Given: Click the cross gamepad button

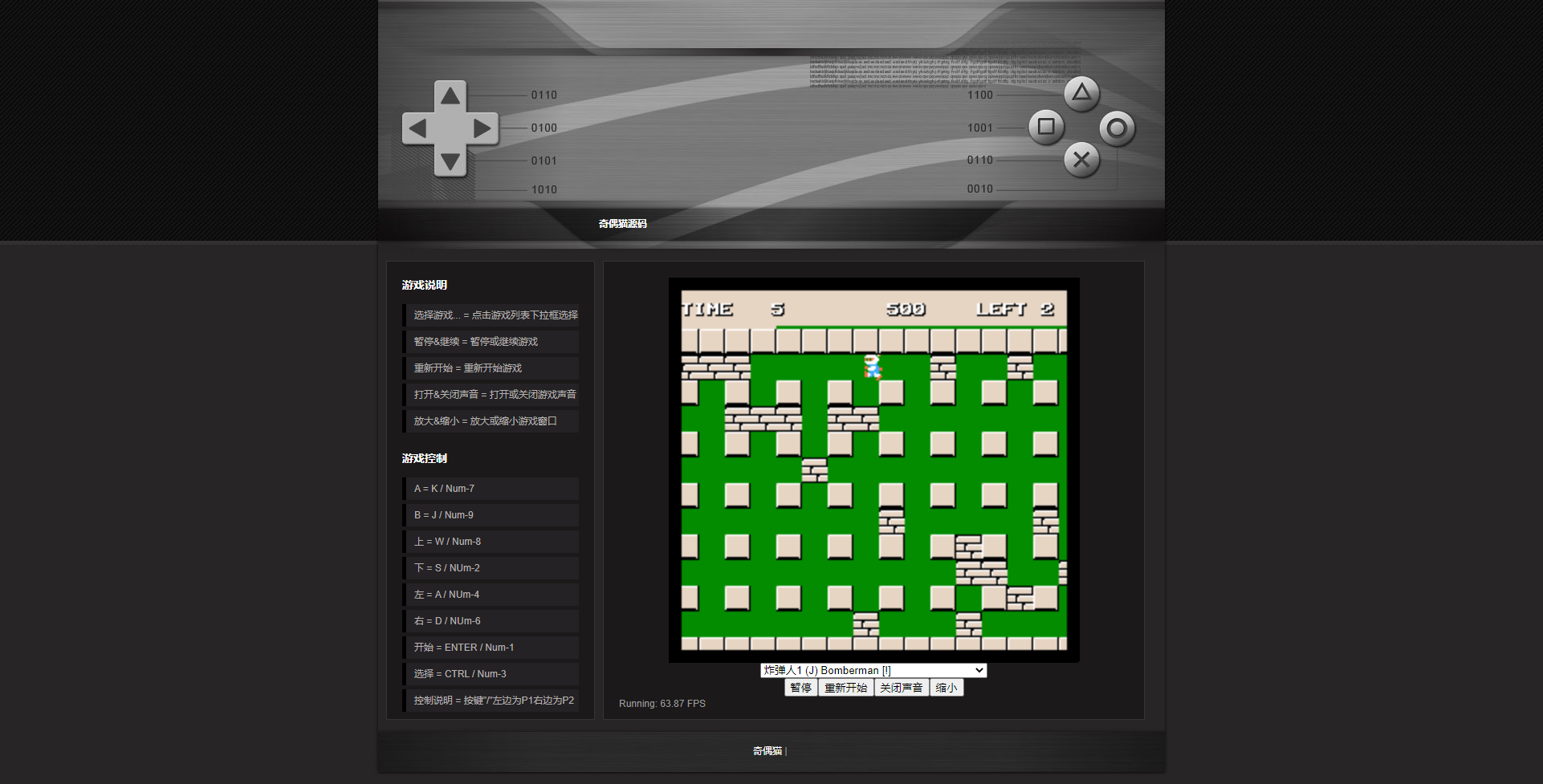Looking at the screenshot, I should [x=1081, y=160].
